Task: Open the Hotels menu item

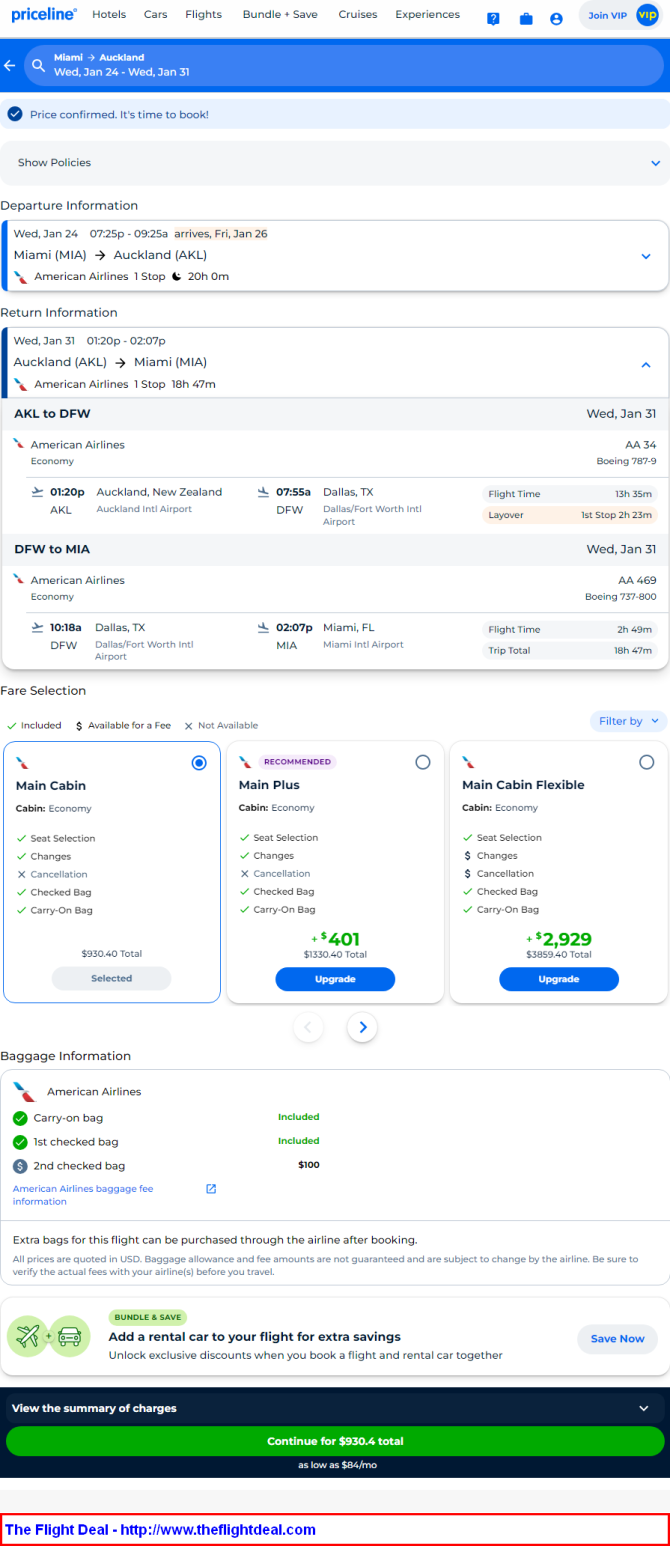Action: click(109, 15)
